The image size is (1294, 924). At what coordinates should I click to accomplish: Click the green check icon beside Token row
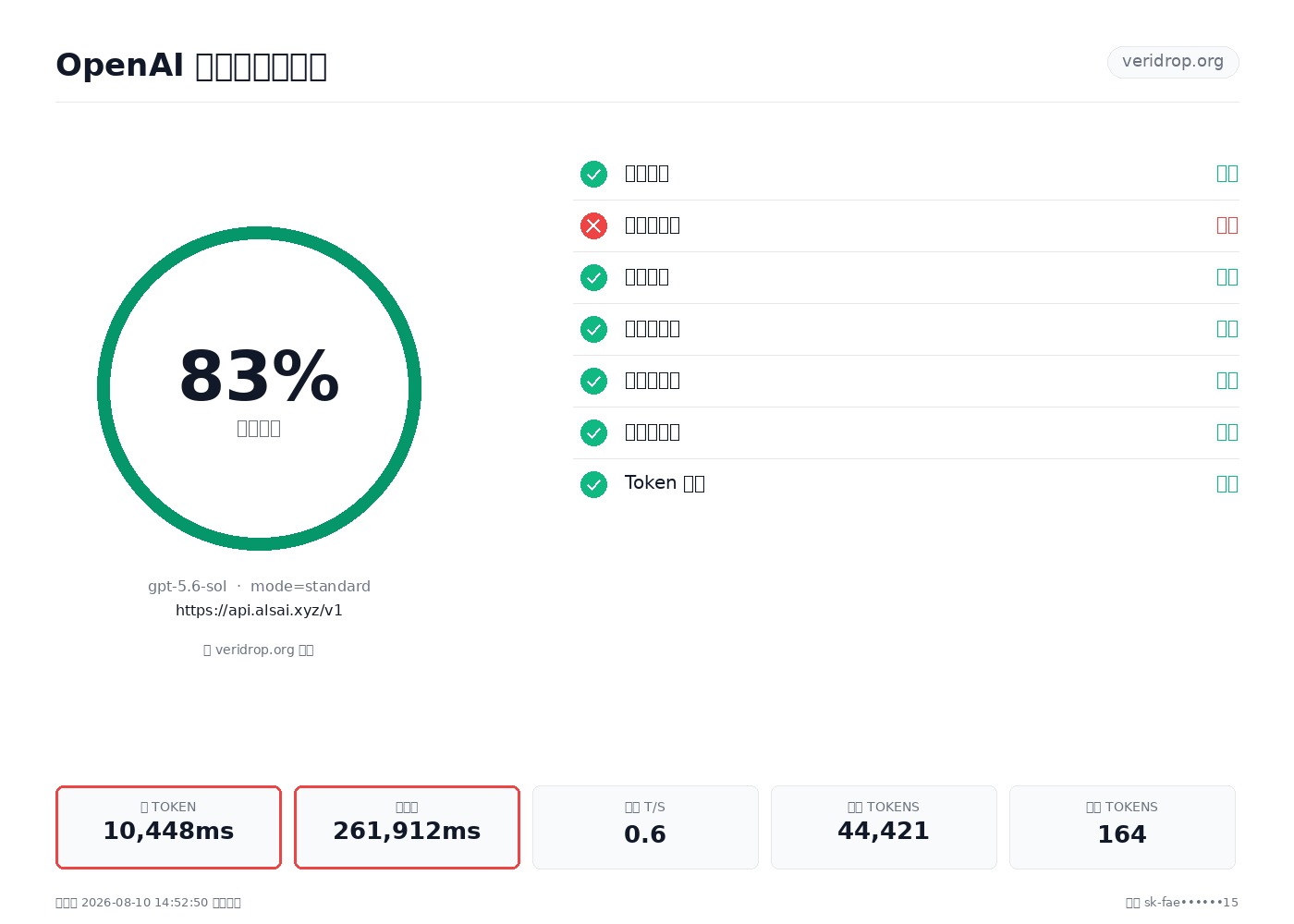coord(593,484)
